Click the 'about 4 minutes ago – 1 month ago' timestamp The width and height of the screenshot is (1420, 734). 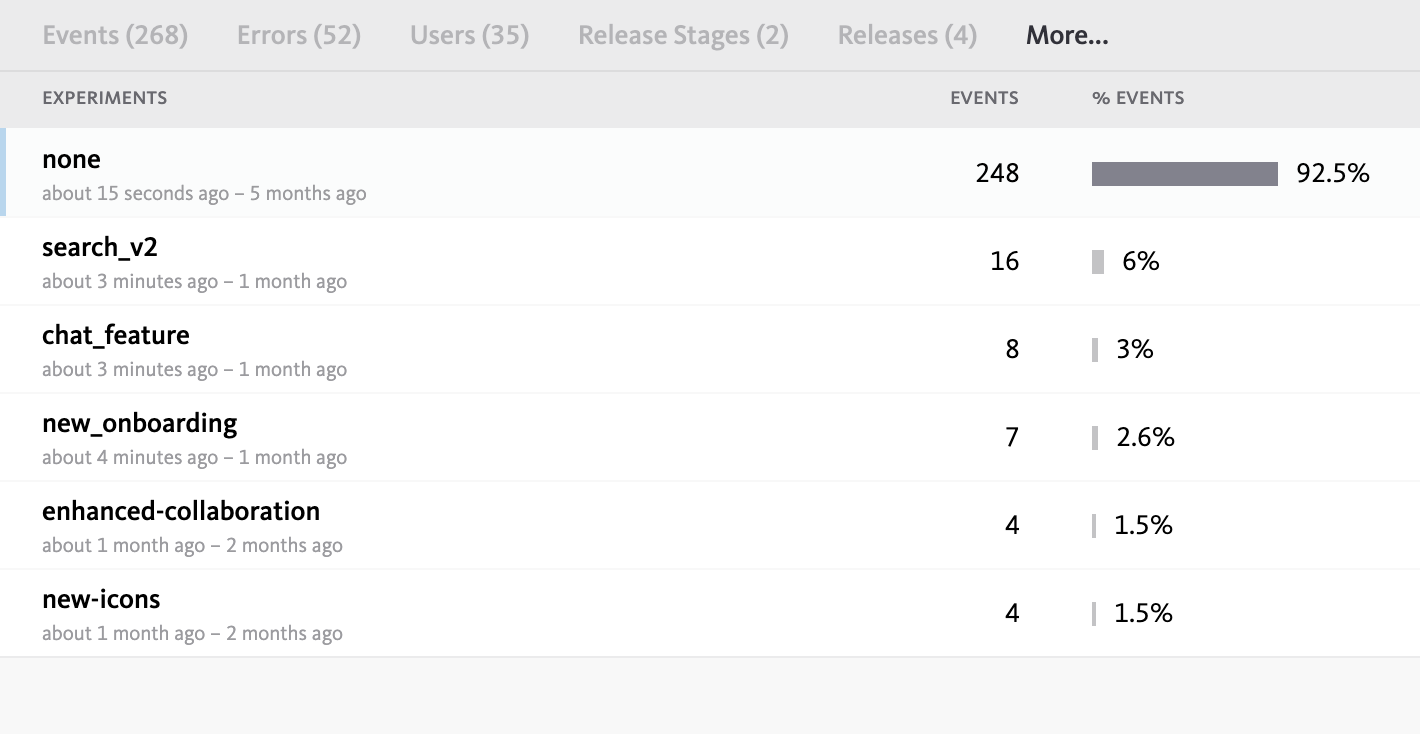click(194, 458)
